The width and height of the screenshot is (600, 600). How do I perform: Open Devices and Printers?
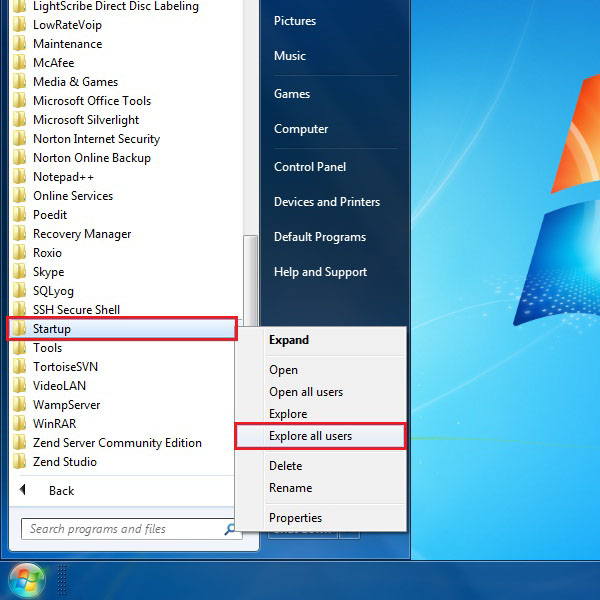327,202
